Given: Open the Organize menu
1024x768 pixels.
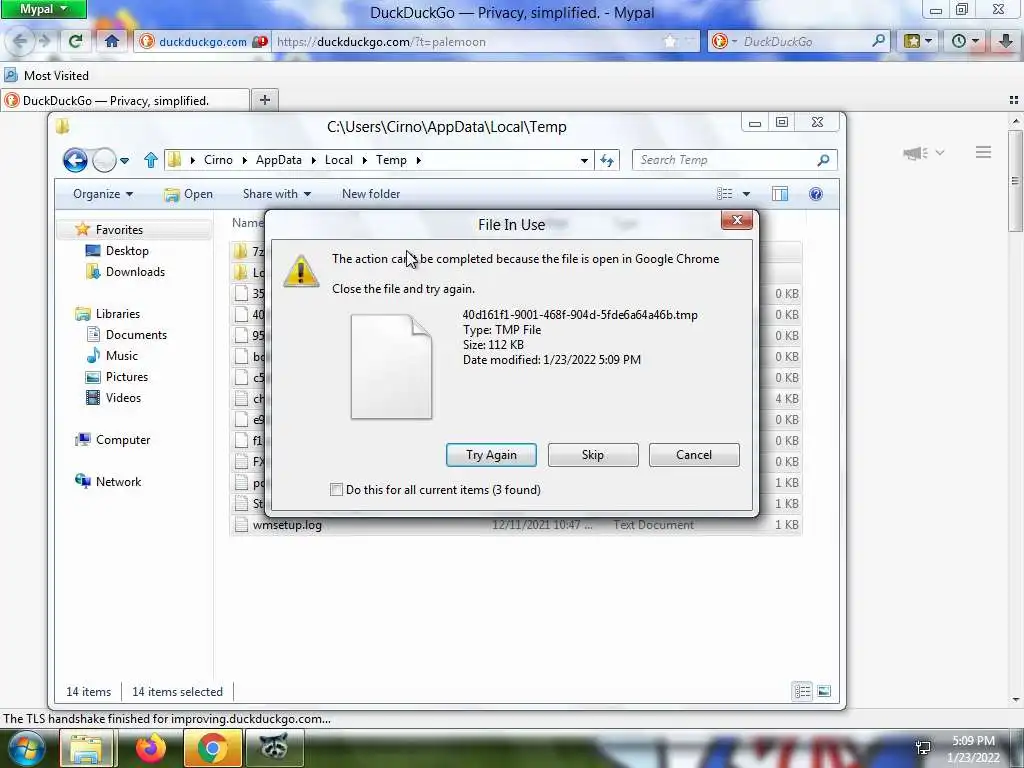Looking at the screenshot, I should [103, 194].
